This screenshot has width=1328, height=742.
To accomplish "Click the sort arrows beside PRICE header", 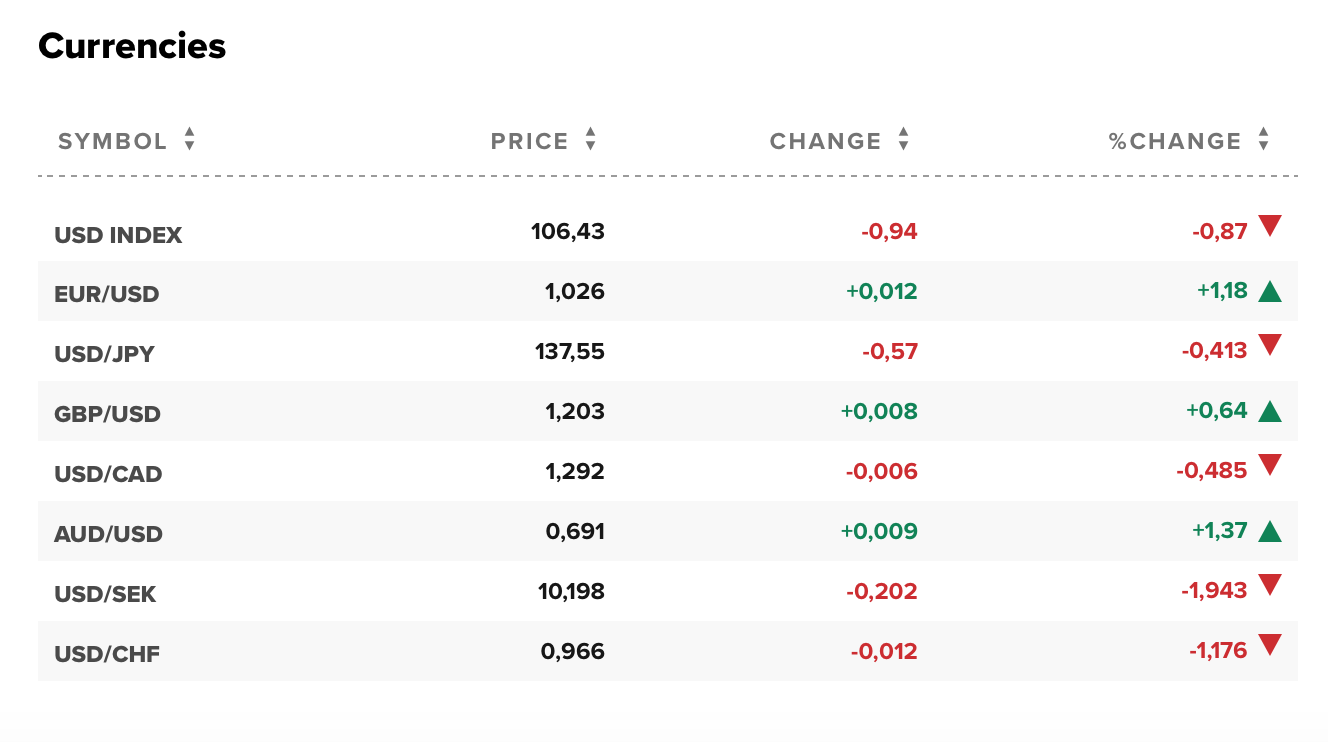I will coord(589,141).
